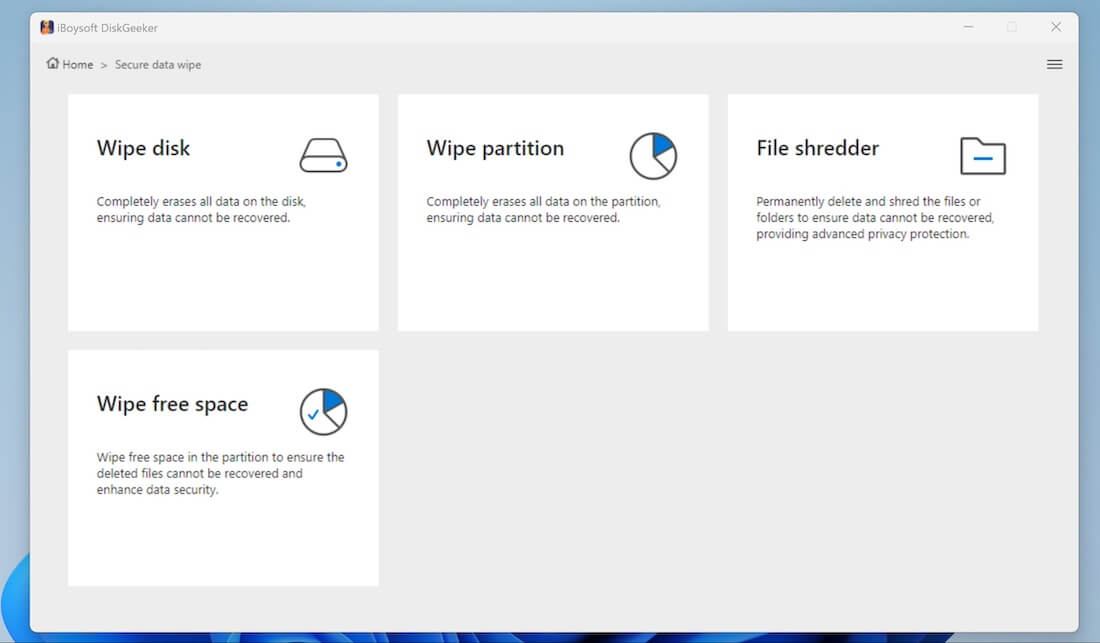Click "Permanently delete and shred the files" description
Image resolution: width=1100 pixels, height=643 pixels.
tap(875, 217)
